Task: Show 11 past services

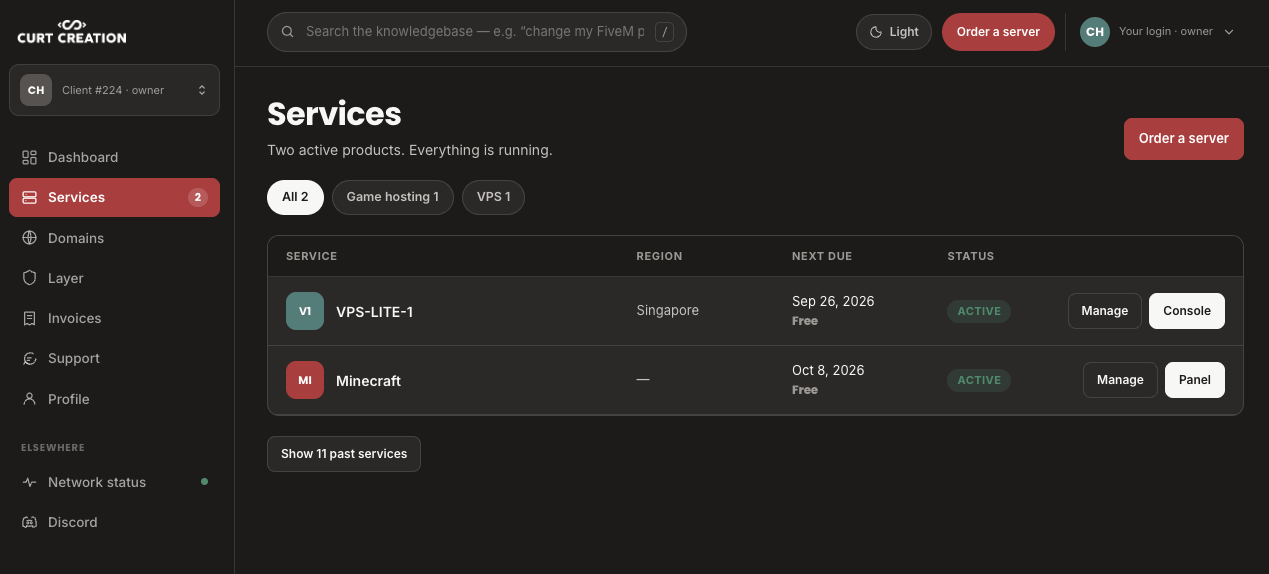Action: point(344,454)
